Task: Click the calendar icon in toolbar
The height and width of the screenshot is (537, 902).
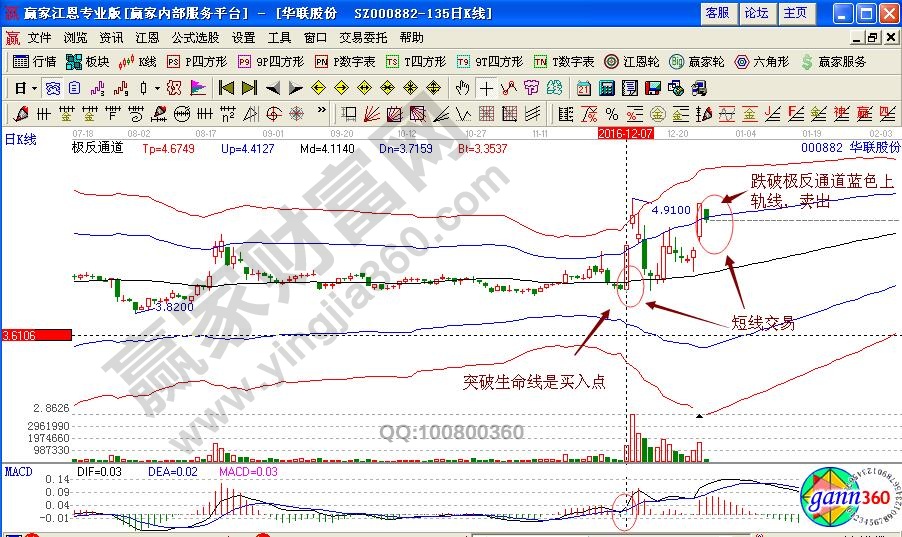Action: click(584, 87)
